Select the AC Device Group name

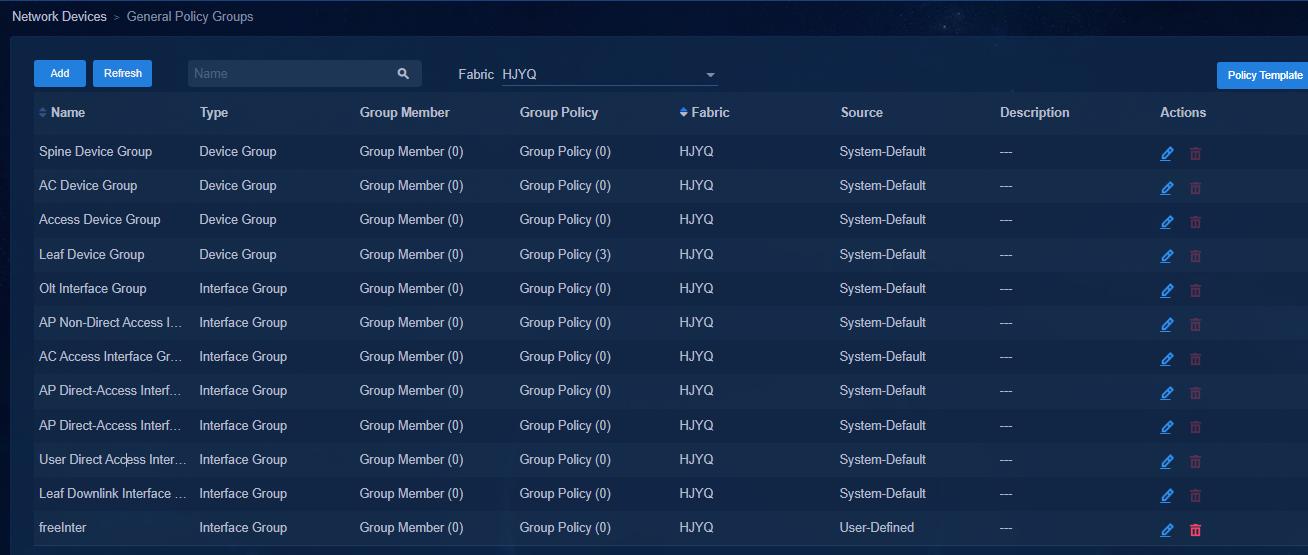(x=88, y=185)
